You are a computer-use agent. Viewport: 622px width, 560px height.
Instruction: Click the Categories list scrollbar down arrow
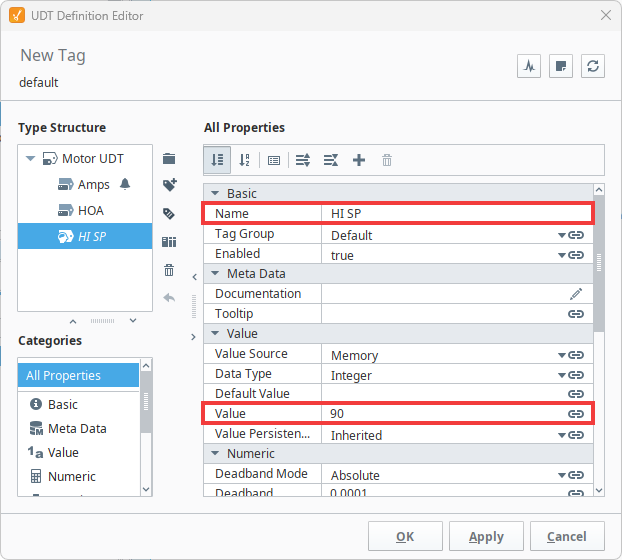(x=146, y=489)
